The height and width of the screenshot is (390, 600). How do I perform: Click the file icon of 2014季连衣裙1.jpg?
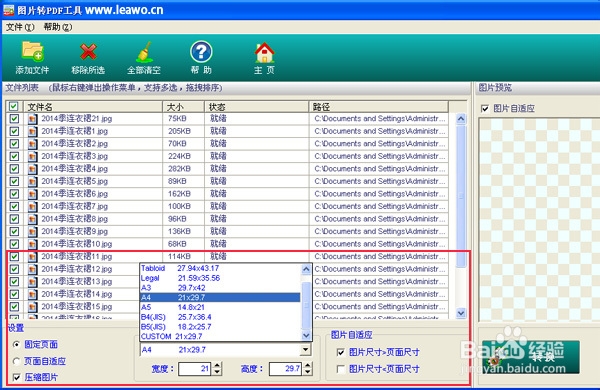pyautogui.click(x=33, y=131)
